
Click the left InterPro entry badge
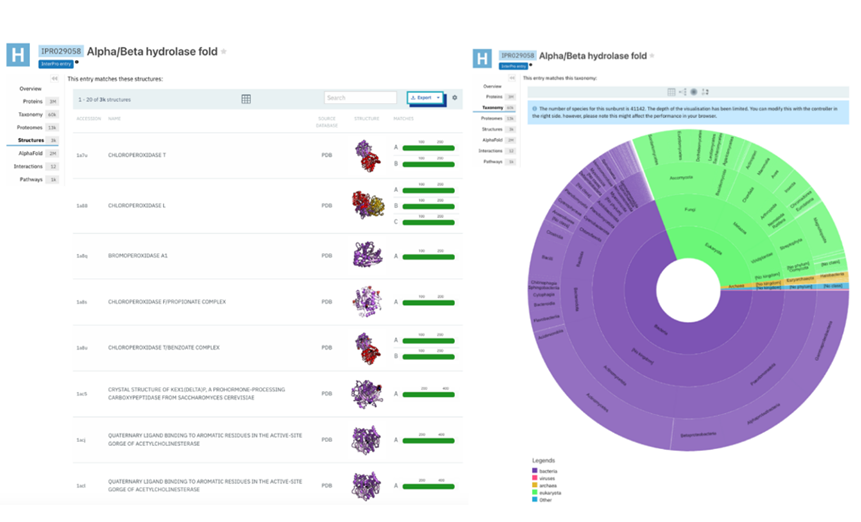click(52, 64)
